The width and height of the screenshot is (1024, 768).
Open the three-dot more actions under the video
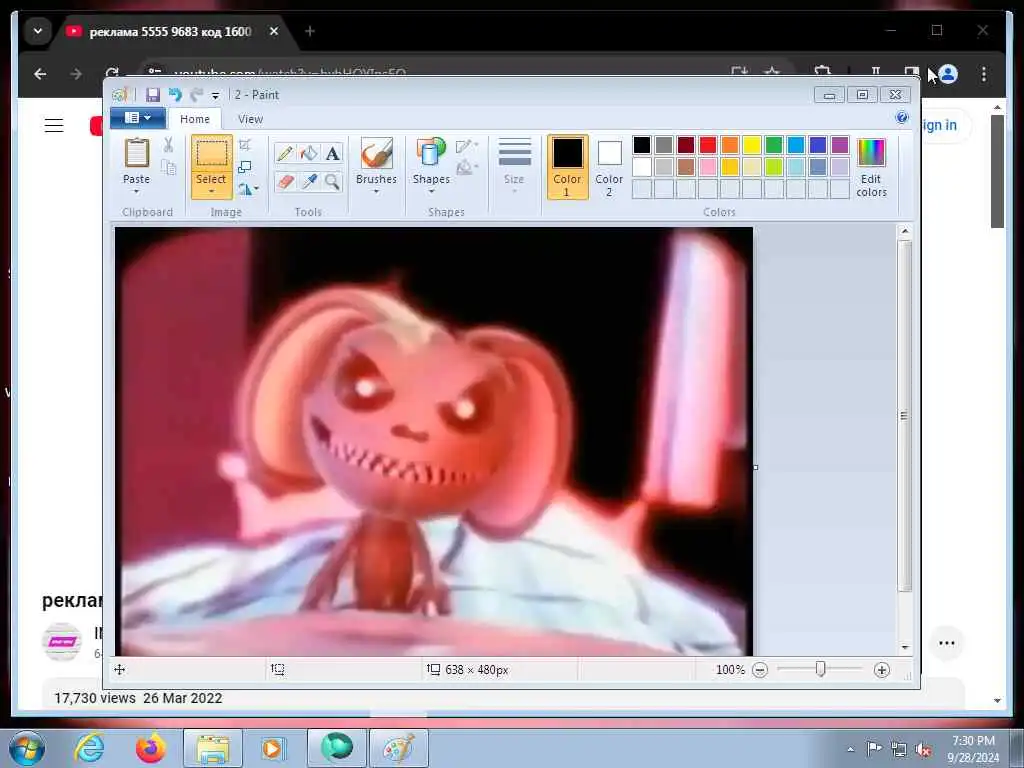pos(947,643)
